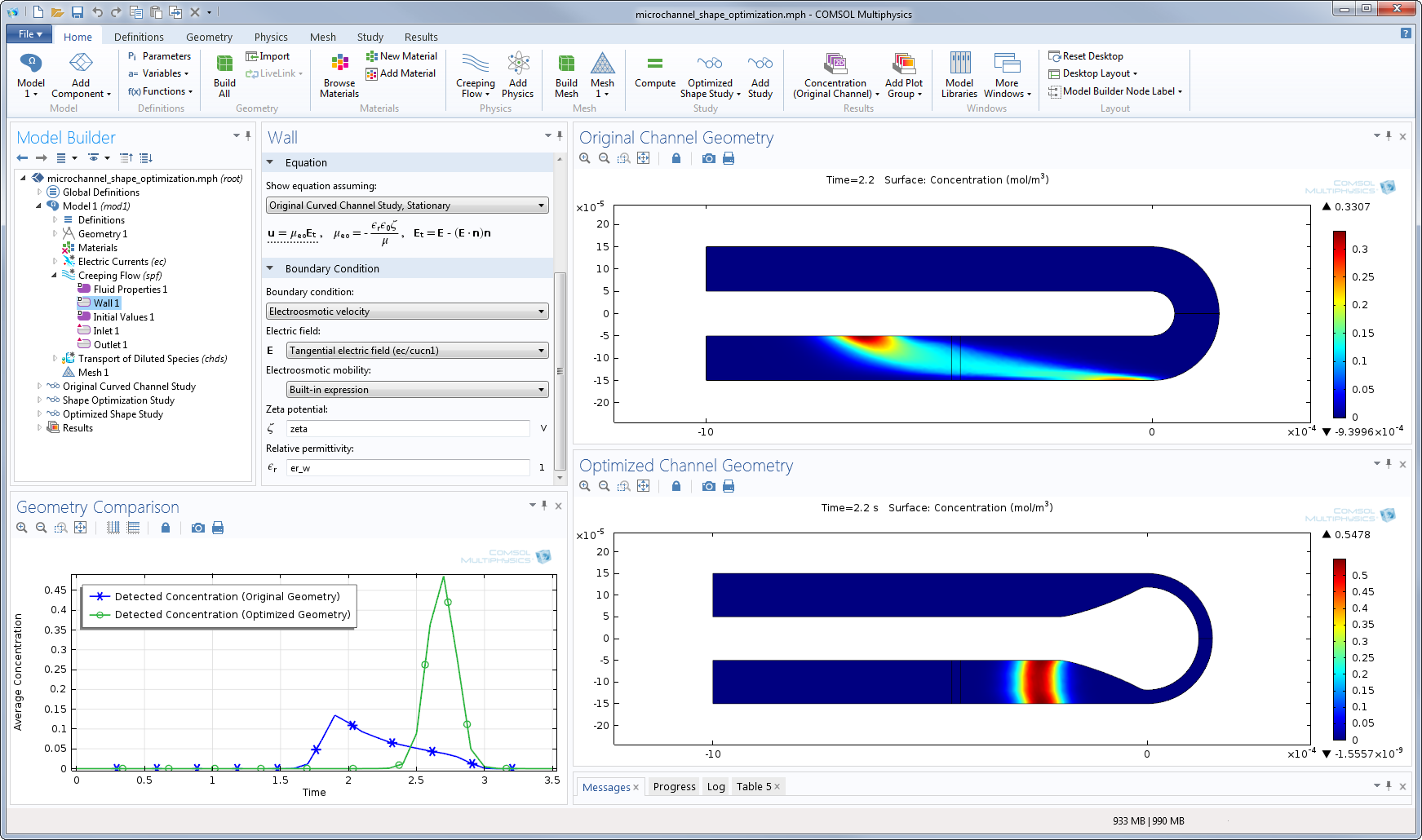
Task: Click the Redo arrow icon
Action: point(117,12)
